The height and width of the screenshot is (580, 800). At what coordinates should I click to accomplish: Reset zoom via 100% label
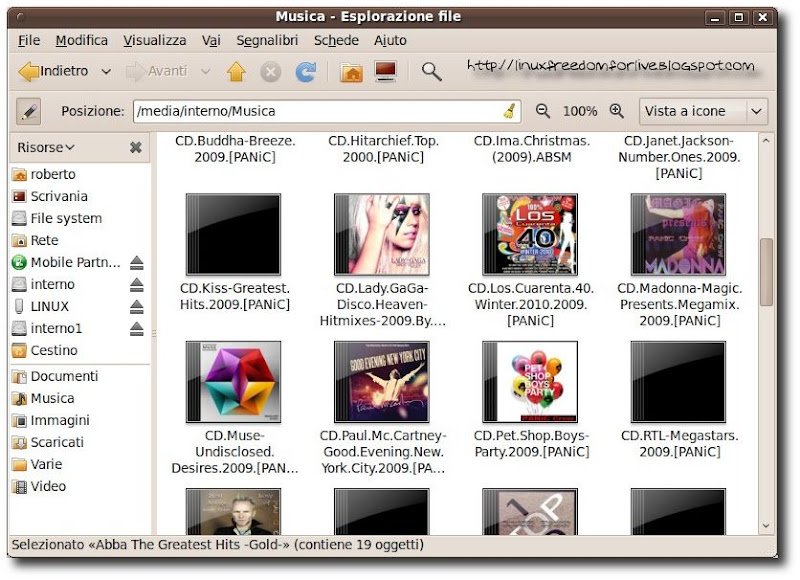tap(580, 111)
